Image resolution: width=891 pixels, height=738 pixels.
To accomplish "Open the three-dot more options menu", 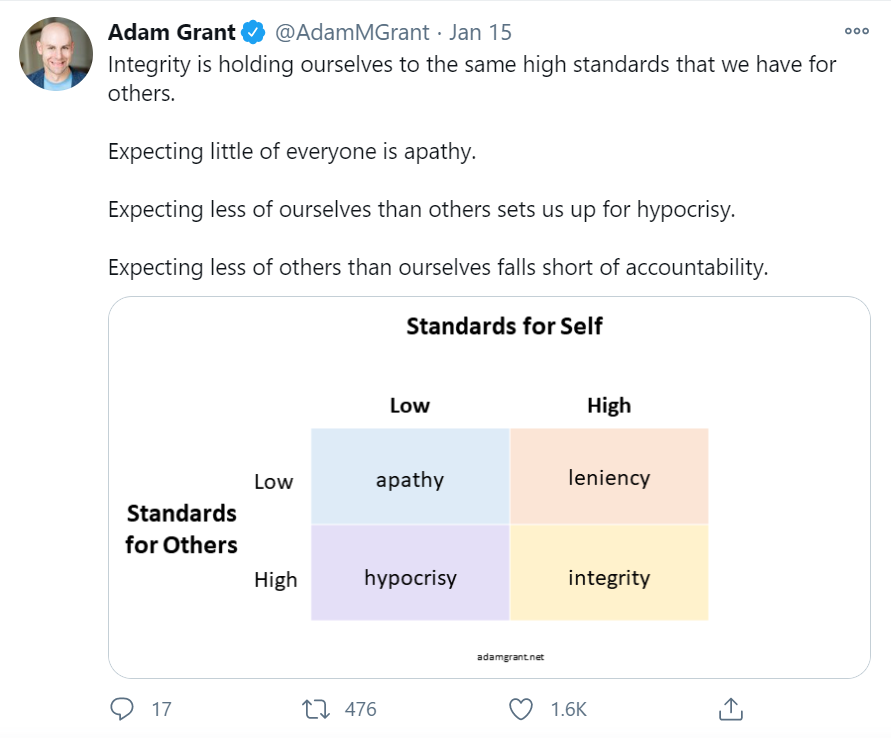I will [856, 31].
